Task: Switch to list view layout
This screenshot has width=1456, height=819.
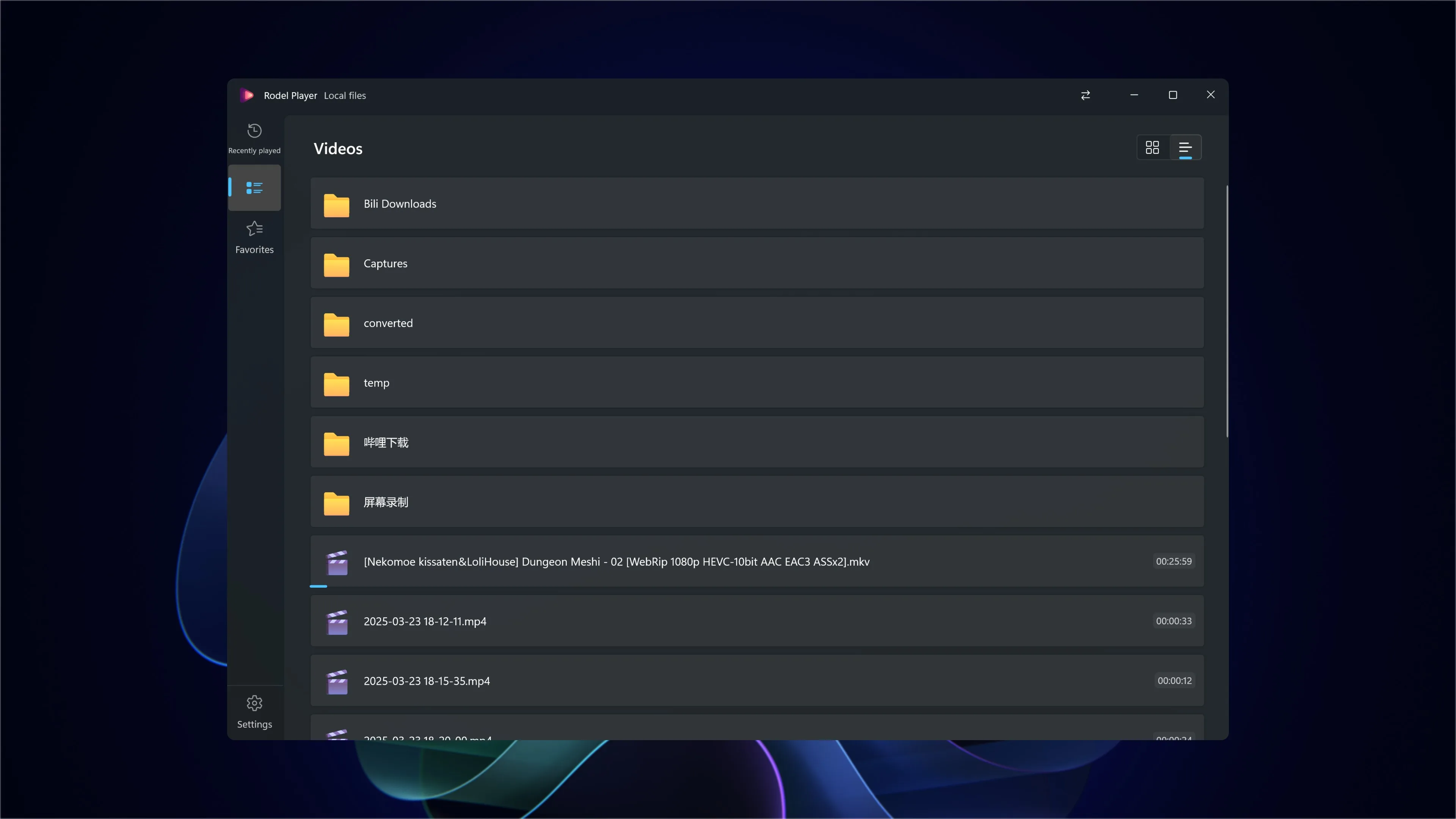Action: coord(1185,147)
